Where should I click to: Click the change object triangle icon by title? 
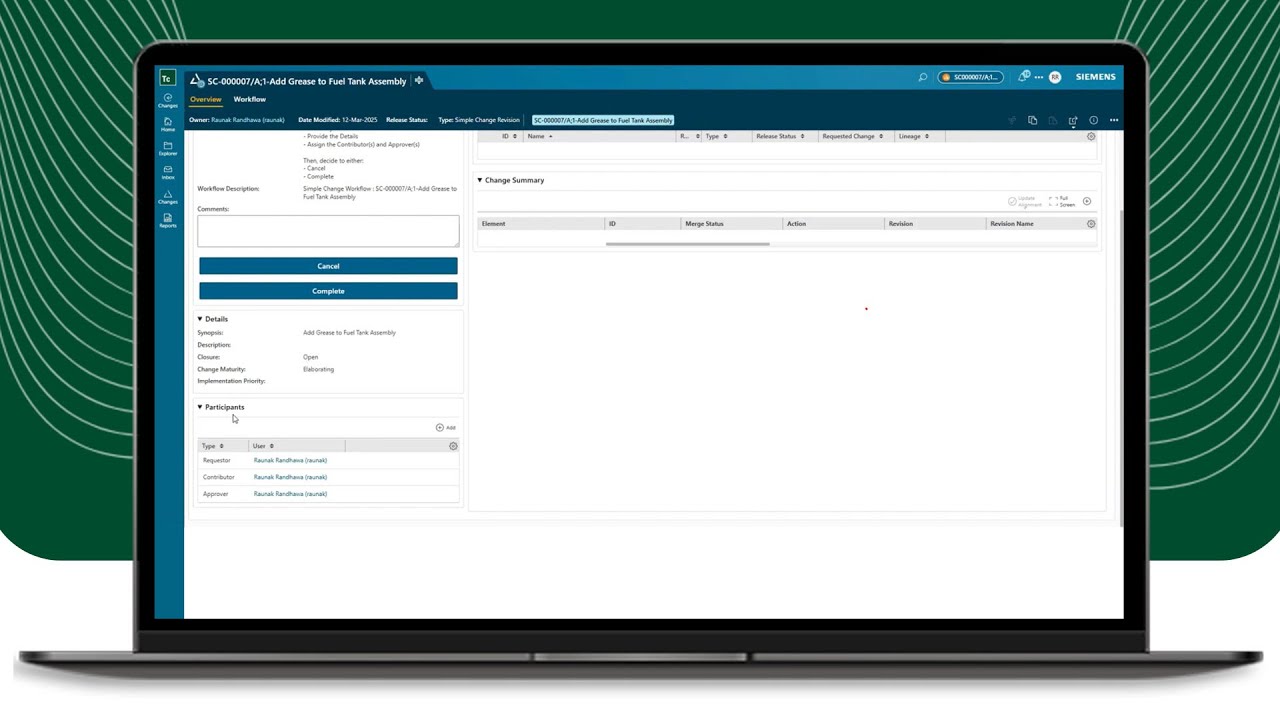[197, 81]
